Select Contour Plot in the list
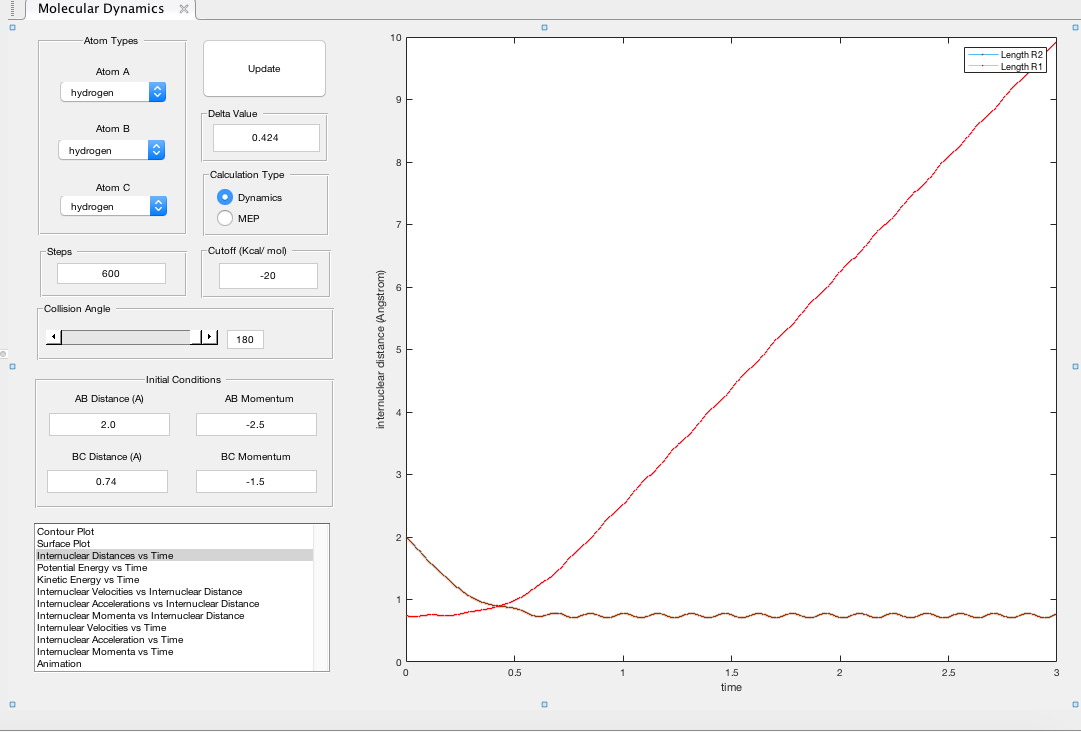Viewport: 1081px width, 732px height. pos(174,531)
